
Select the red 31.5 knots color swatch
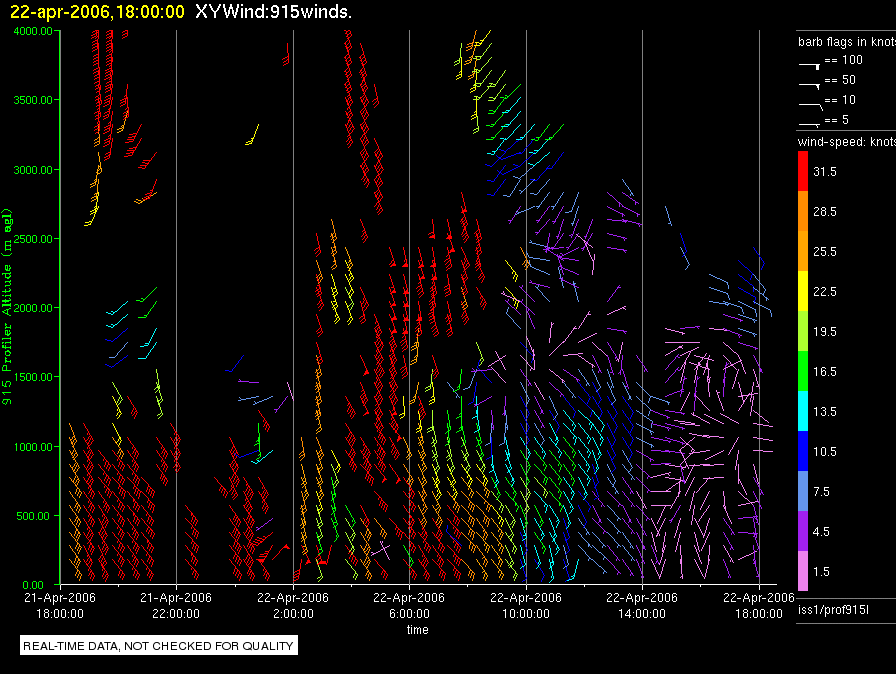click(803, 171)
